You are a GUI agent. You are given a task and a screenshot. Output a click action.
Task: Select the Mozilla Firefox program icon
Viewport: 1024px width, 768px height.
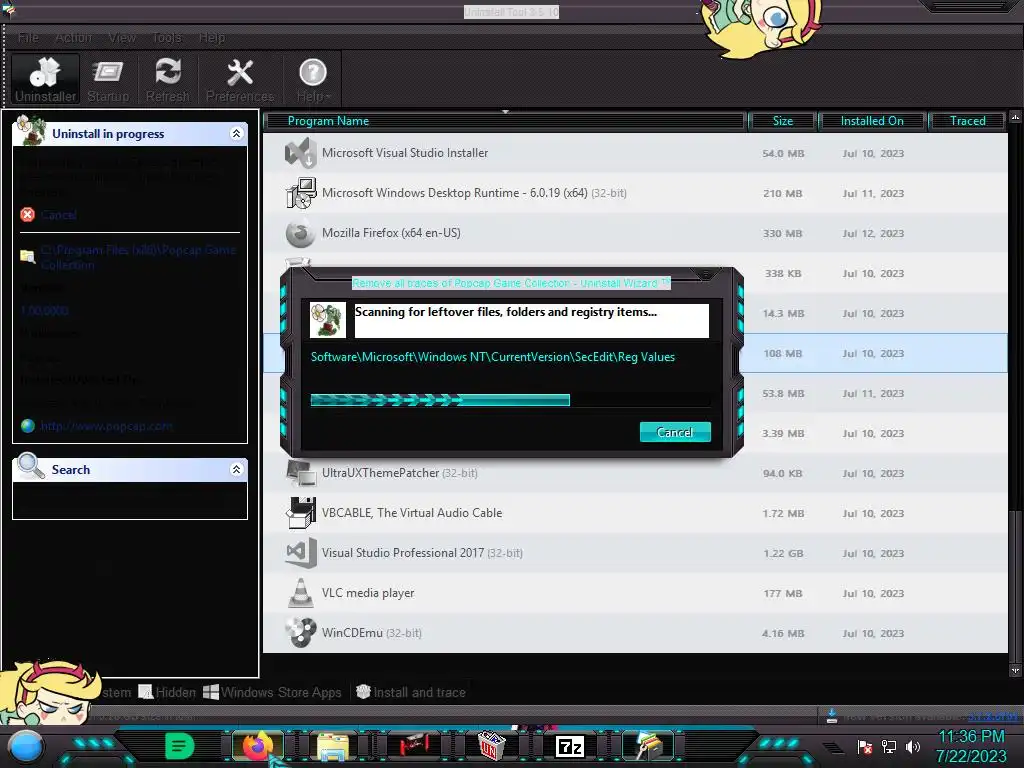(x=300, y=233)
